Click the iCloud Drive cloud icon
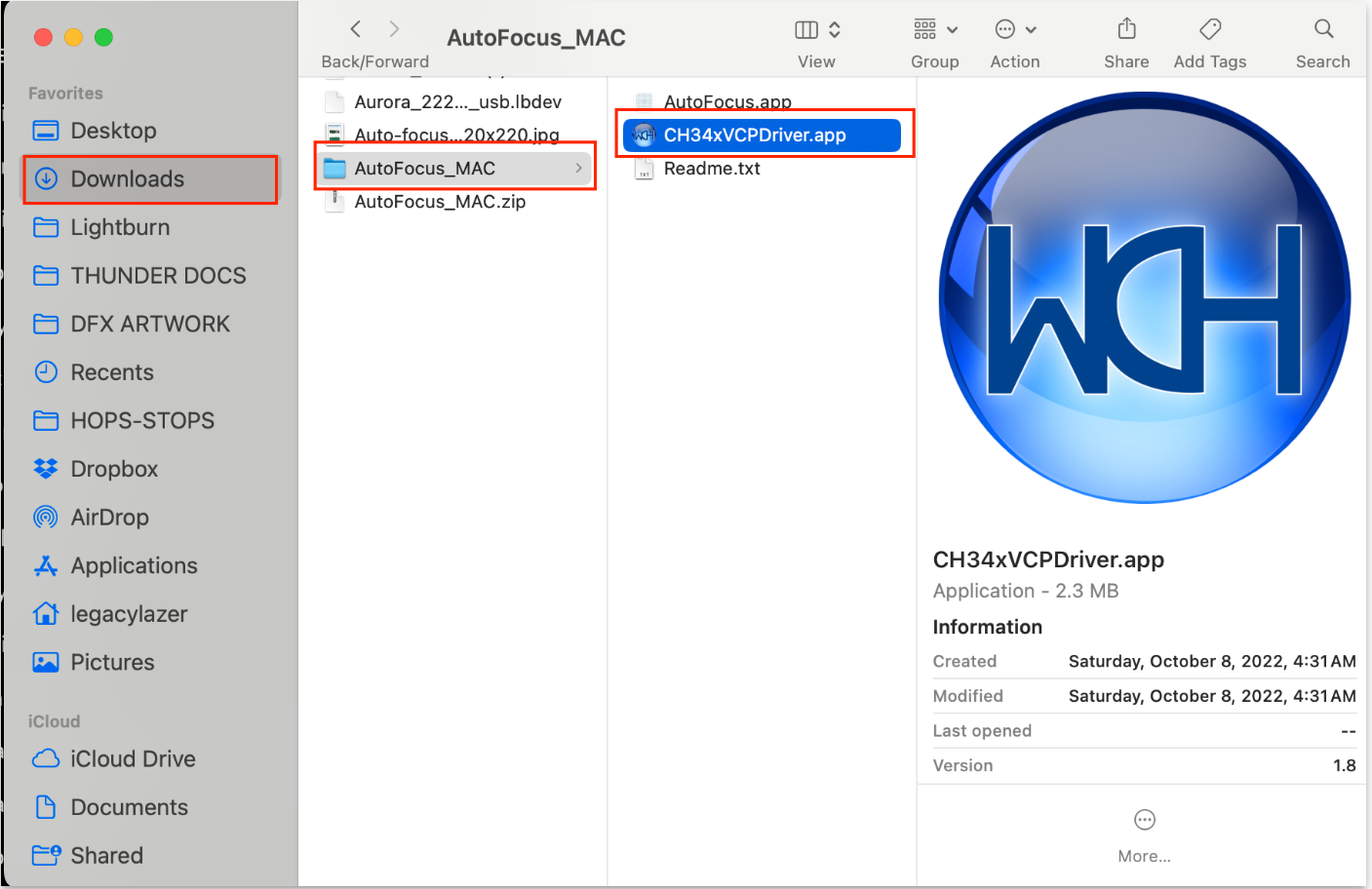The image size is (1372, 889). [46, 758]
